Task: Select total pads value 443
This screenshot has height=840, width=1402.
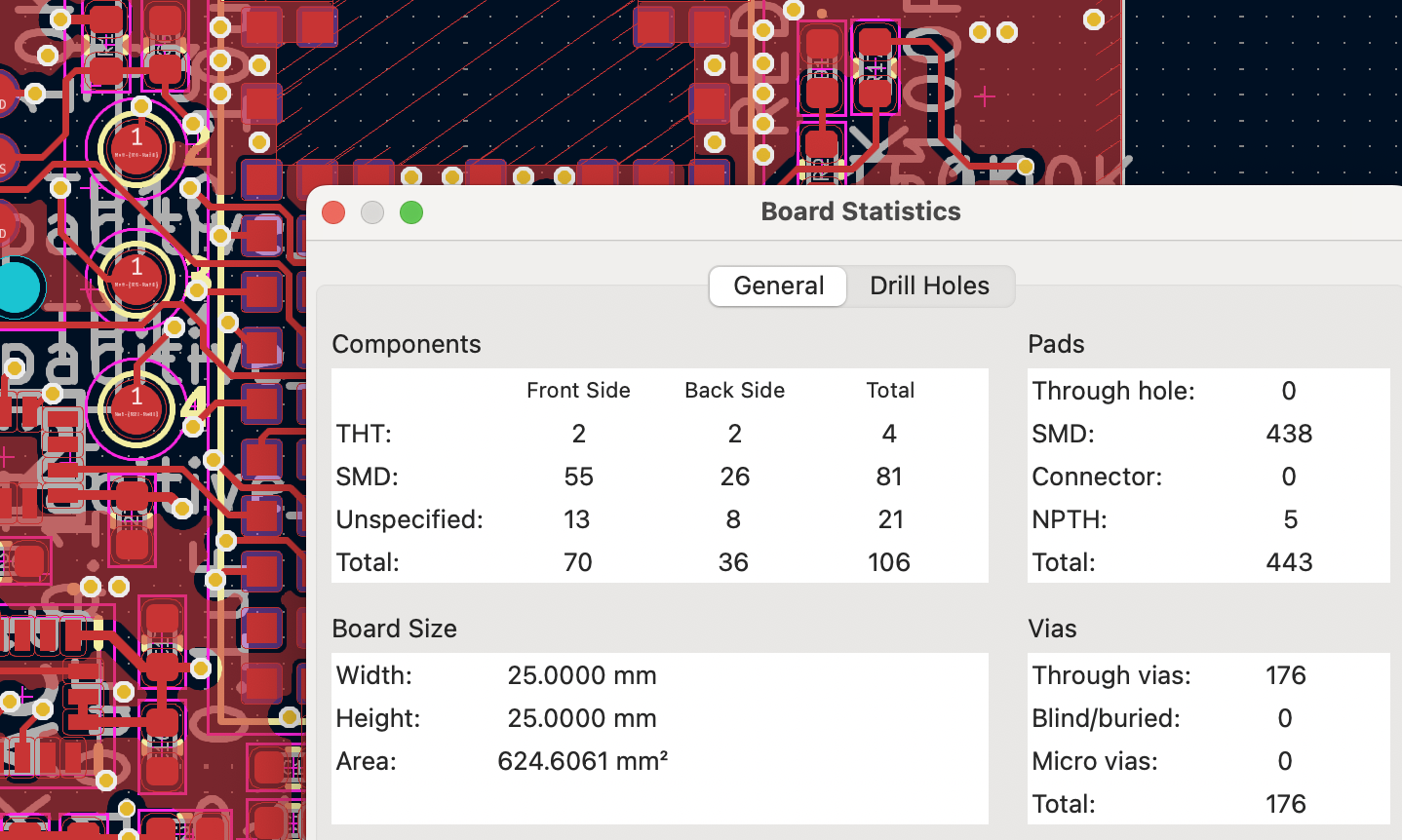Action: click(x=1289, y=562)
